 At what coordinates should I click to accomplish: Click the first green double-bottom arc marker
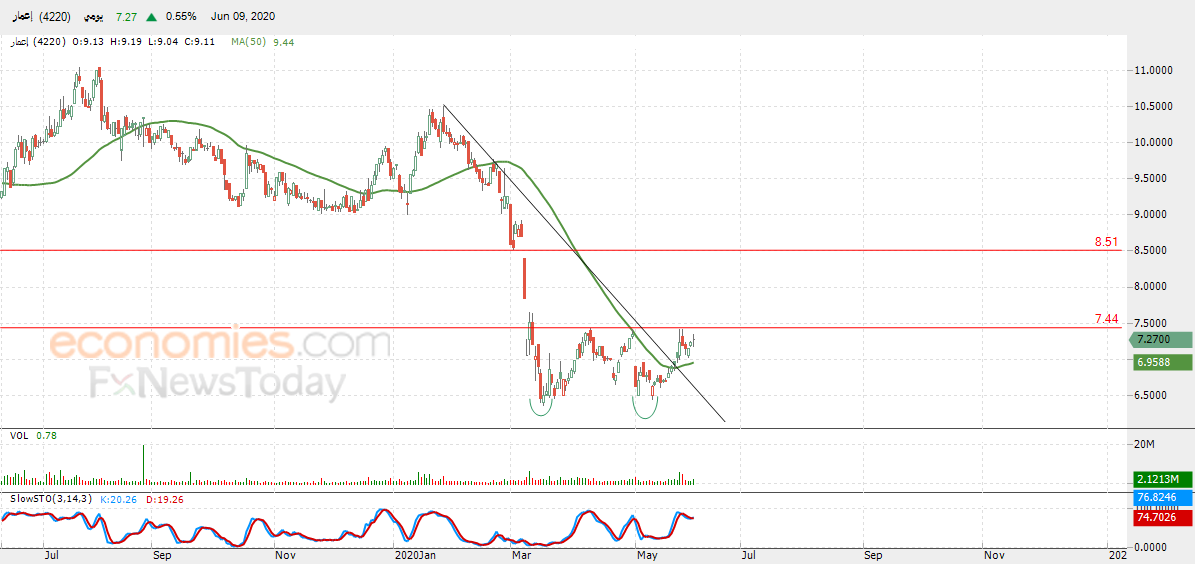pos(542,409)
